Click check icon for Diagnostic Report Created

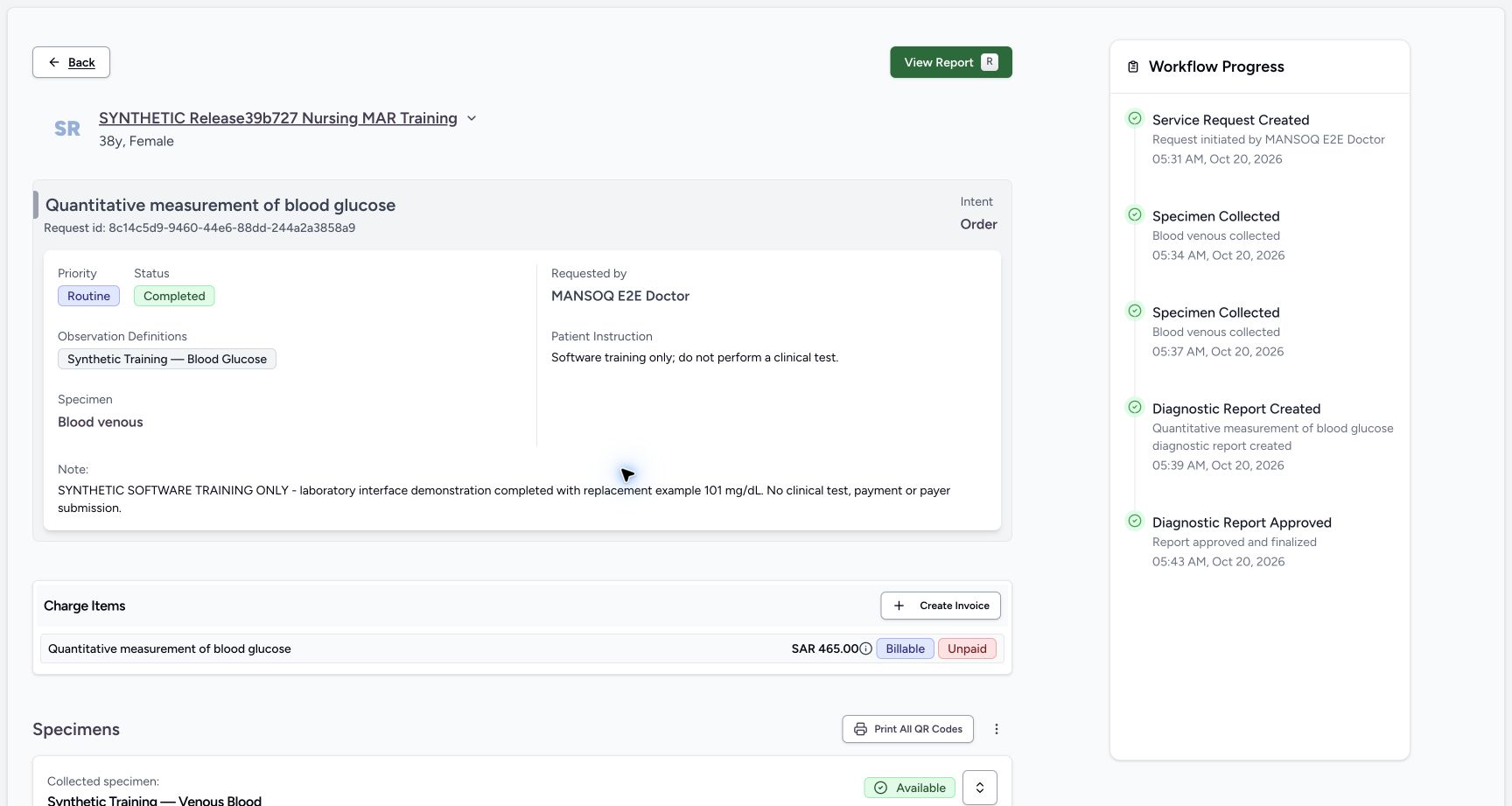1135,407
